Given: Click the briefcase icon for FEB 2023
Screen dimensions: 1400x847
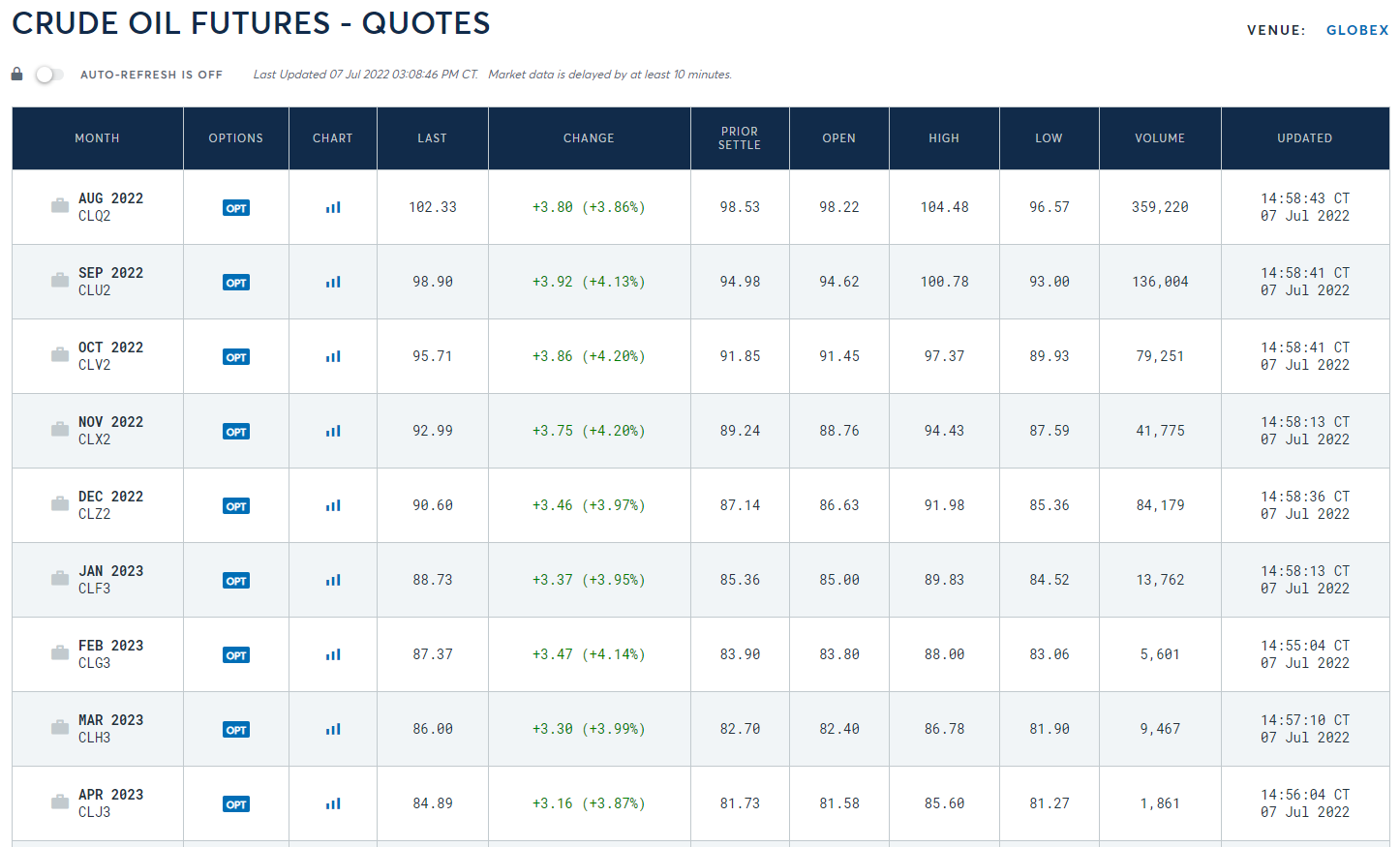Looking at the screenshot, I should pyautogui.click(x=60, y=652).
